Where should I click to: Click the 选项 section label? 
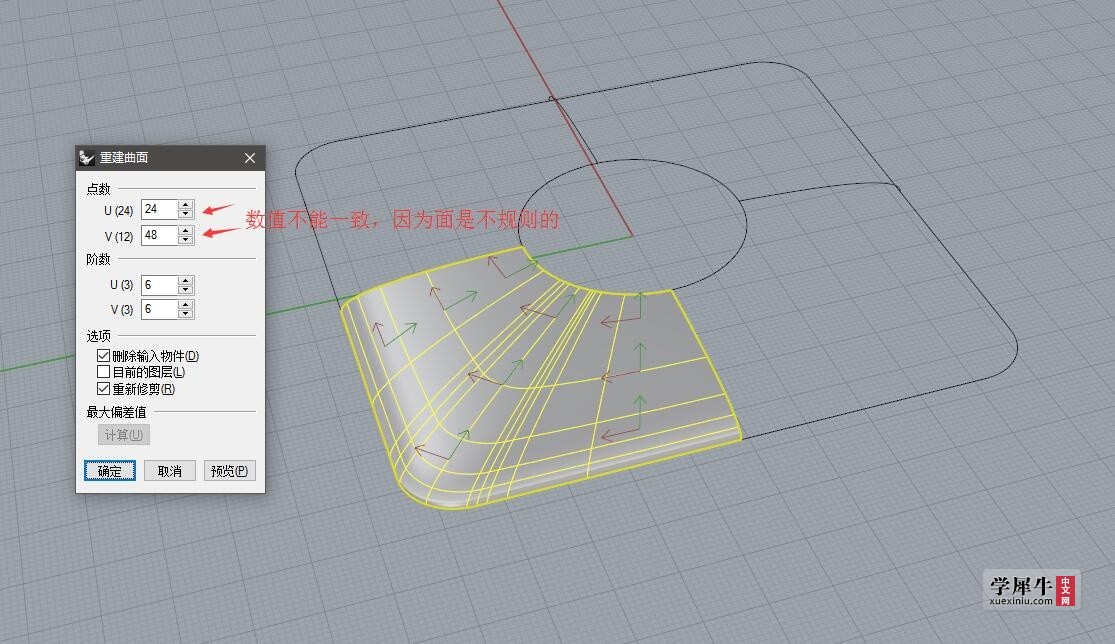[x=99, y=336]
